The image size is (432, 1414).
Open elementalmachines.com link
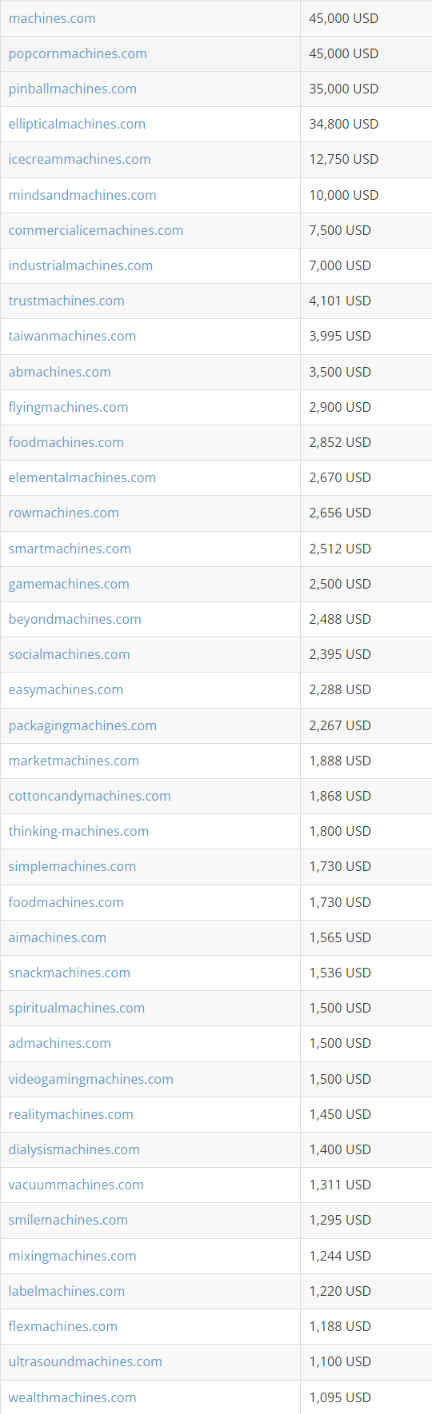click(82, 477)
